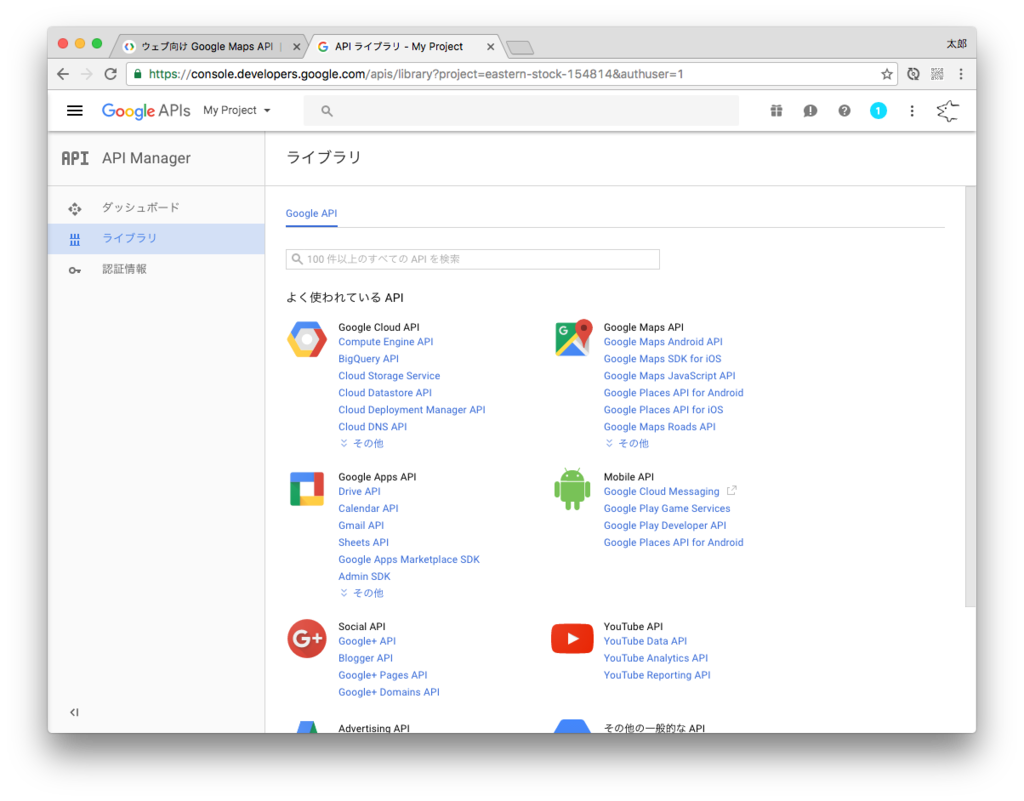The image size is (1024, 801).
Task: Open Google Places API for iOS link
Action: pyautogui.click(x=664, y=410)
